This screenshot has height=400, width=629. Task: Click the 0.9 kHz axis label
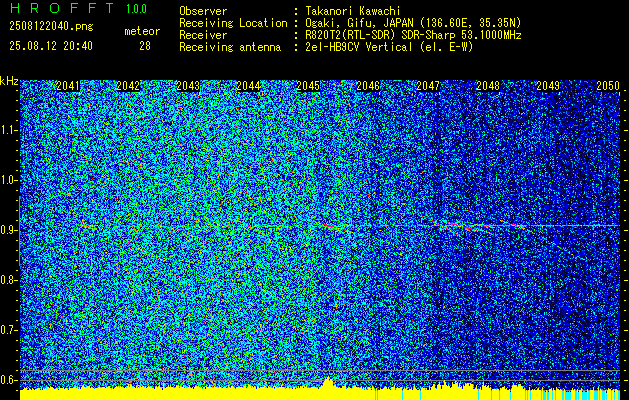(x=9, y=230)
